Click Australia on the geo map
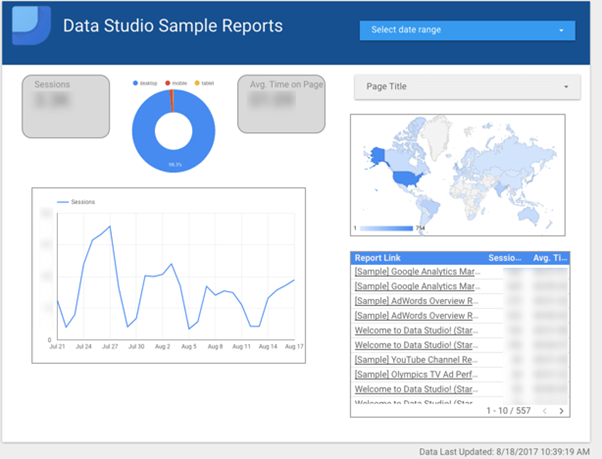The height and width of the screenshot is (459, 602). pyautogui.click(x=528, y=215)
